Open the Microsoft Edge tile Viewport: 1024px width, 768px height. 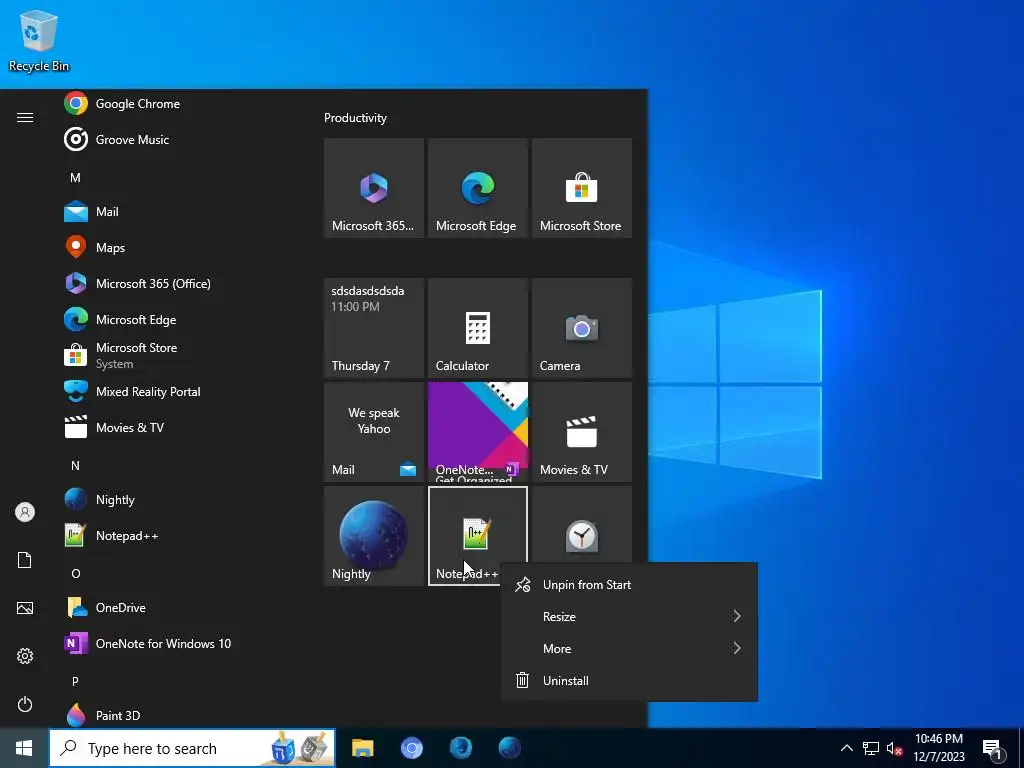(x=477, y=188)
